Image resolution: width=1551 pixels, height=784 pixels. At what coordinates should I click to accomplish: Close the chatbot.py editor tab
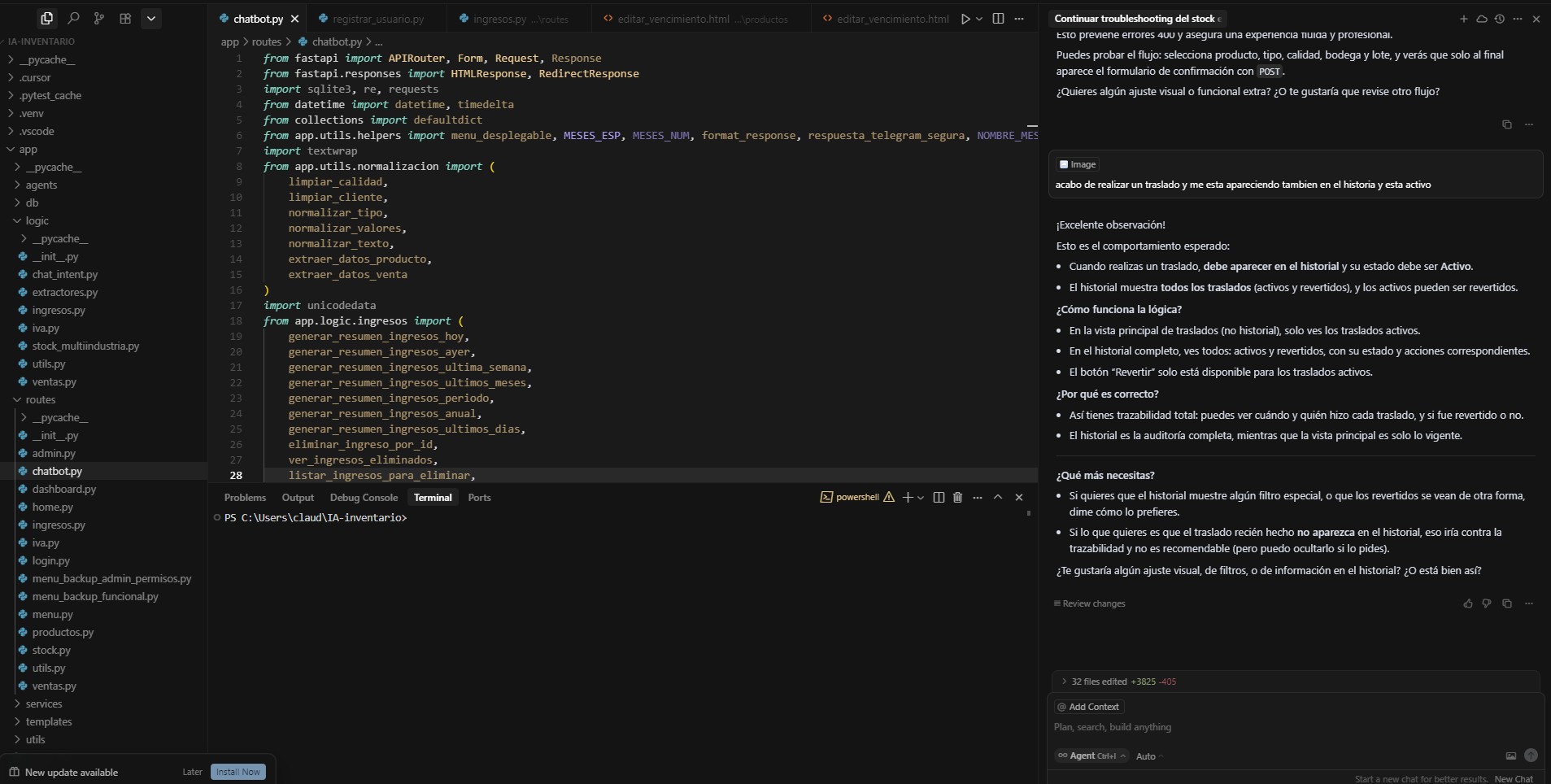(294, 19)
